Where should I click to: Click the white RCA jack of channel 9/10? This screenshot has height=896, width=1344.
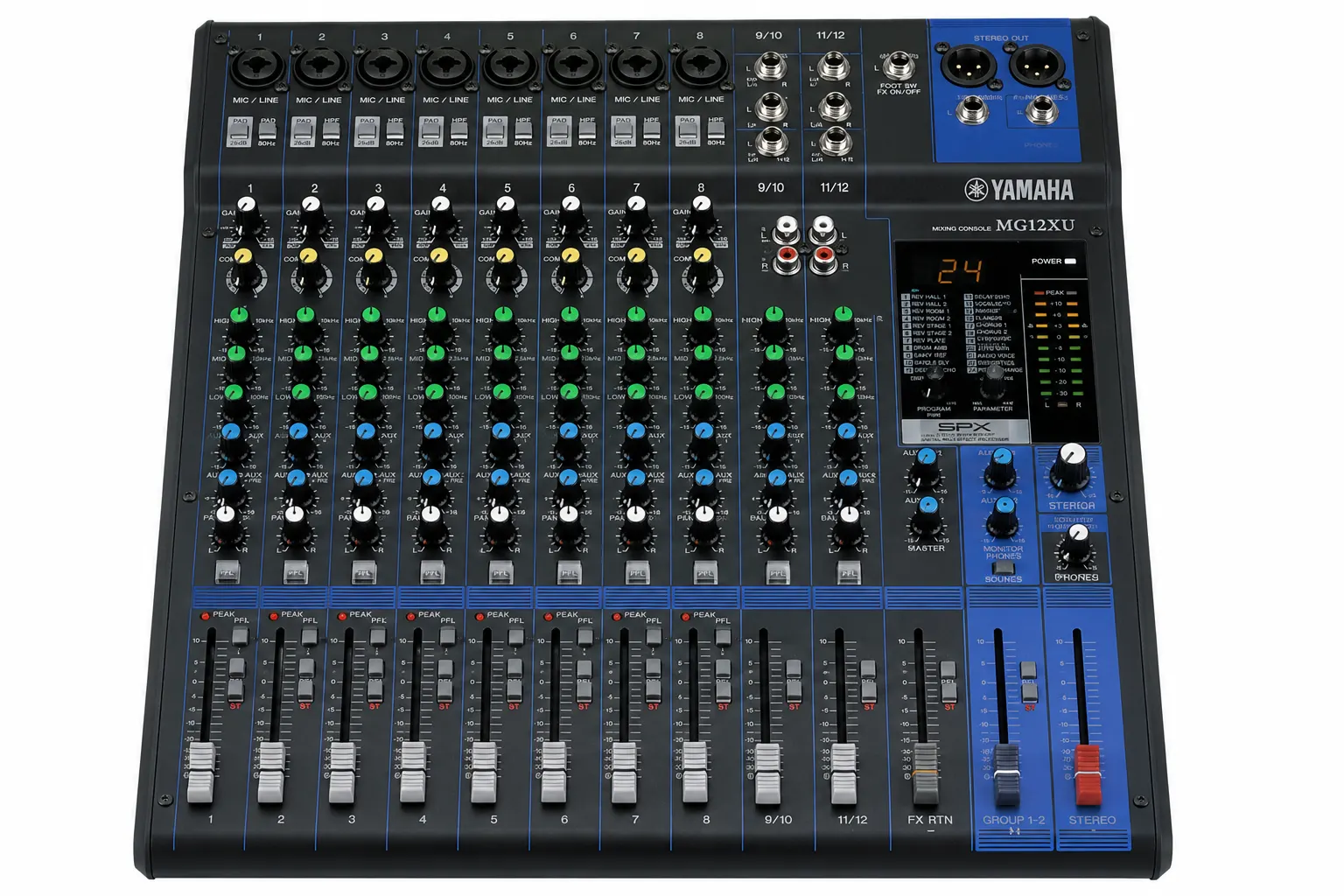pyautogui.click(x=787, y=228)
